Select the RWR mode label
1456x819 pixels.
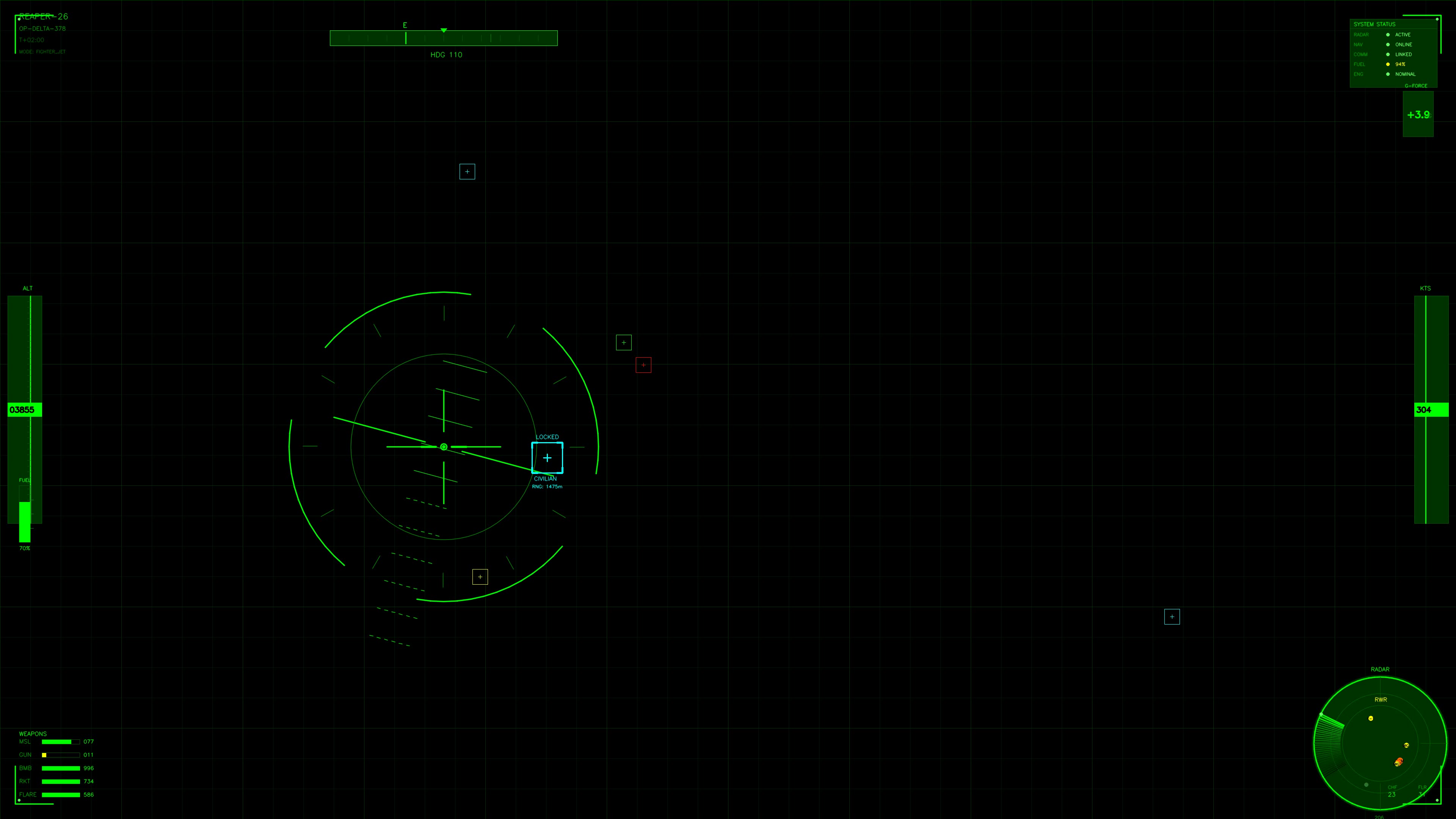tap(1381, 699)
